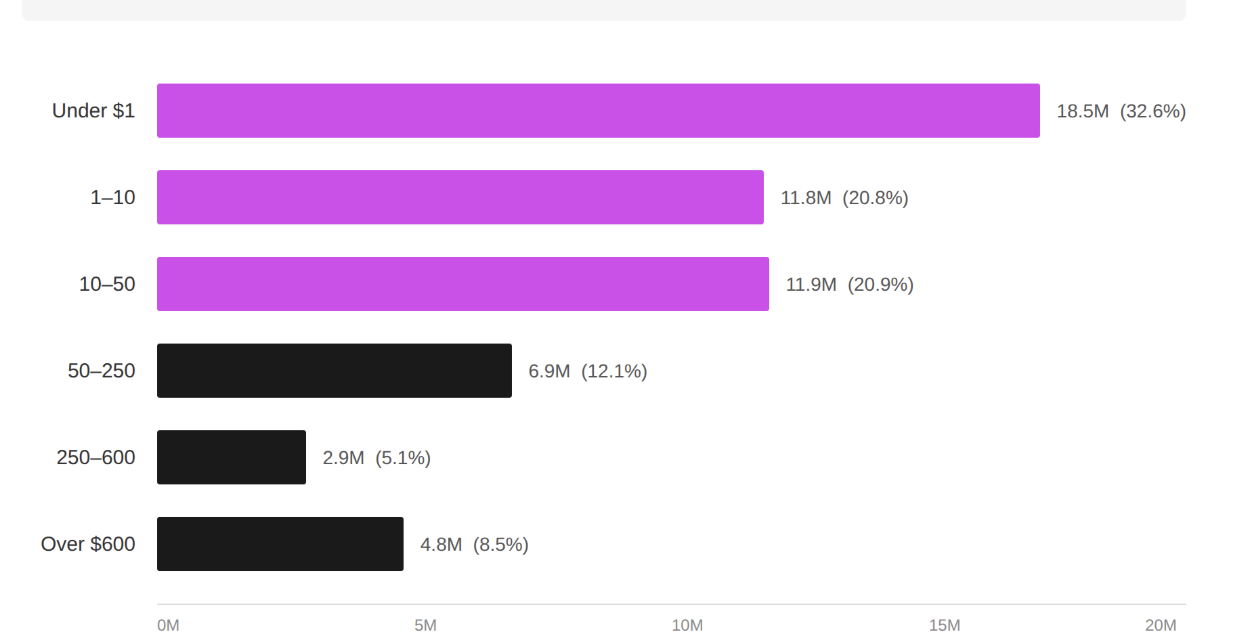Select the 11.8M (20.8%) value label
Viewport: 1258px width, 640px height.
pos(844,198)
